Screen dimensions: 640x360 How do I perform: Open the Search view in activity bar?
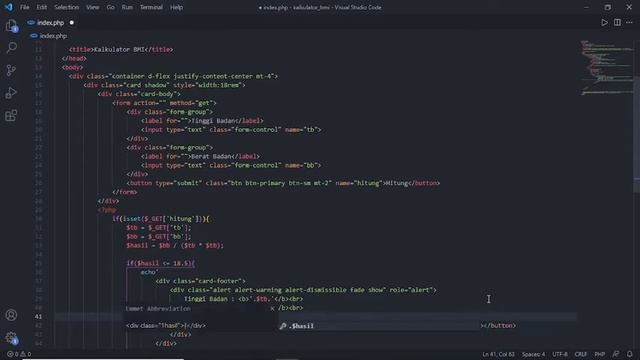coord(11,48)
